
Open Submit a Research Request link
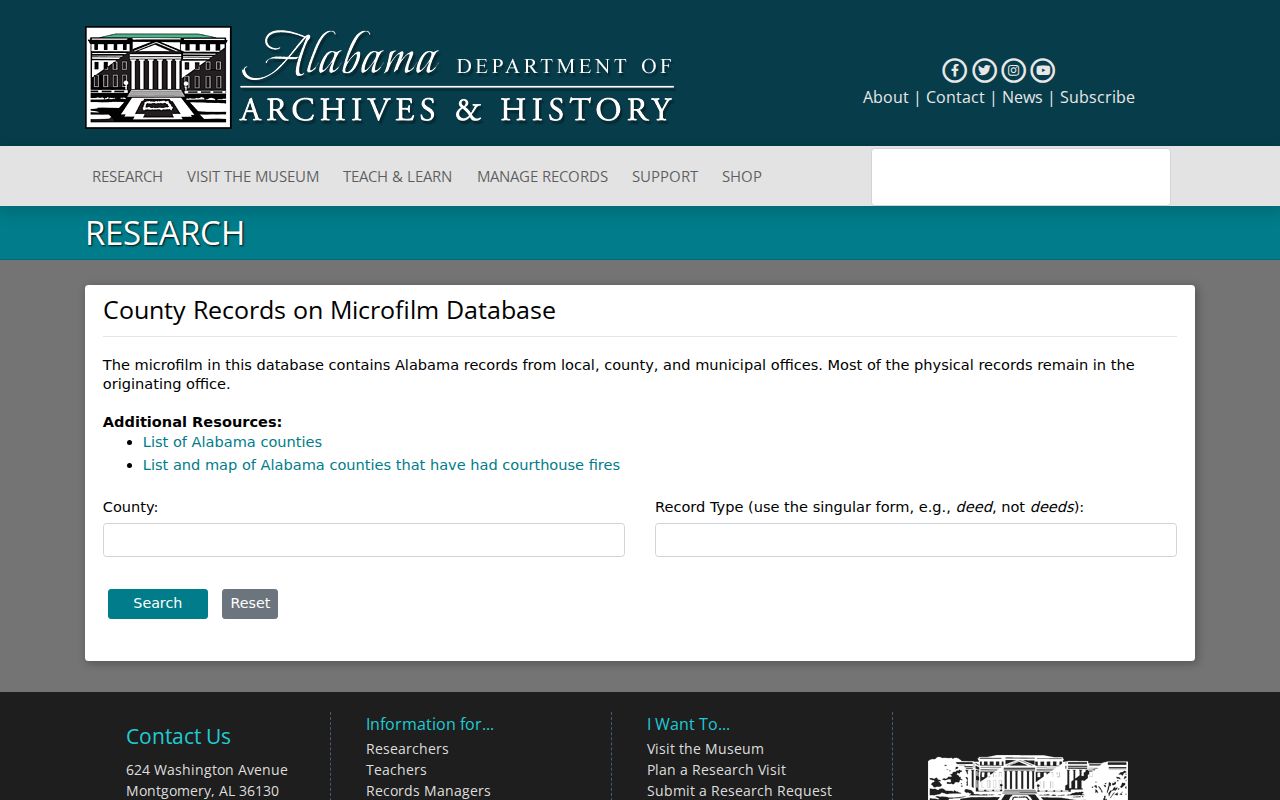739,791
